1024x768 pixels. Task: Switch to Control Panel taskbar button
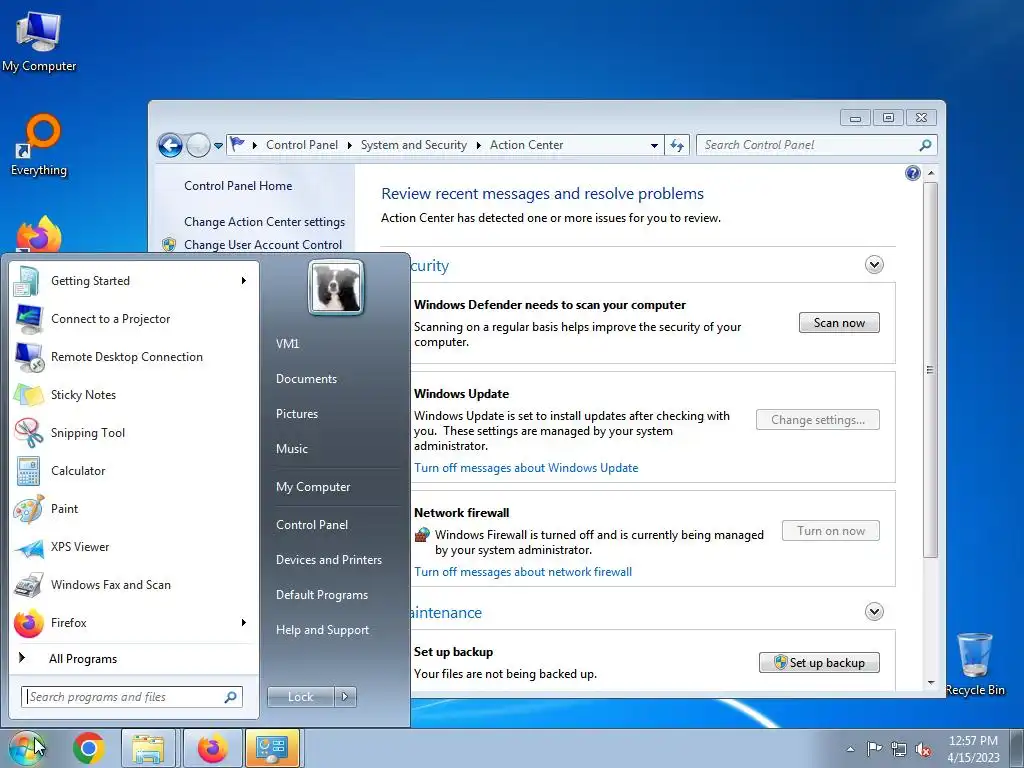[x=272, y=748]
